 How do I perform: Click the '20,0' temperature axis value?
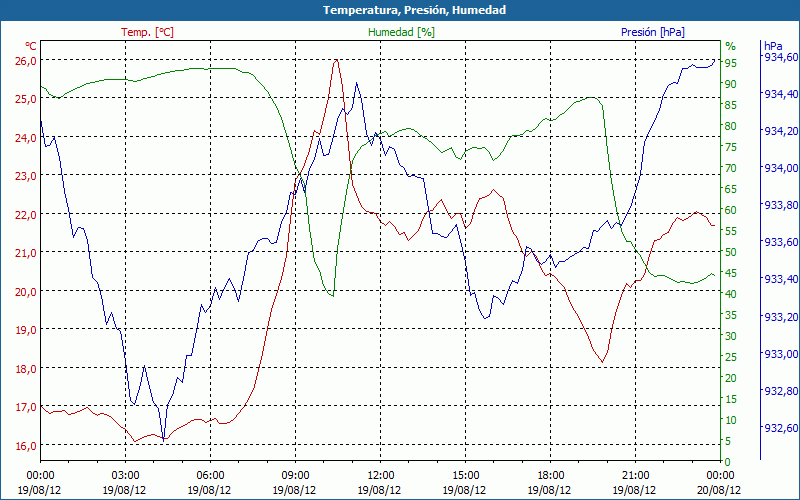[x=26, y=292]
